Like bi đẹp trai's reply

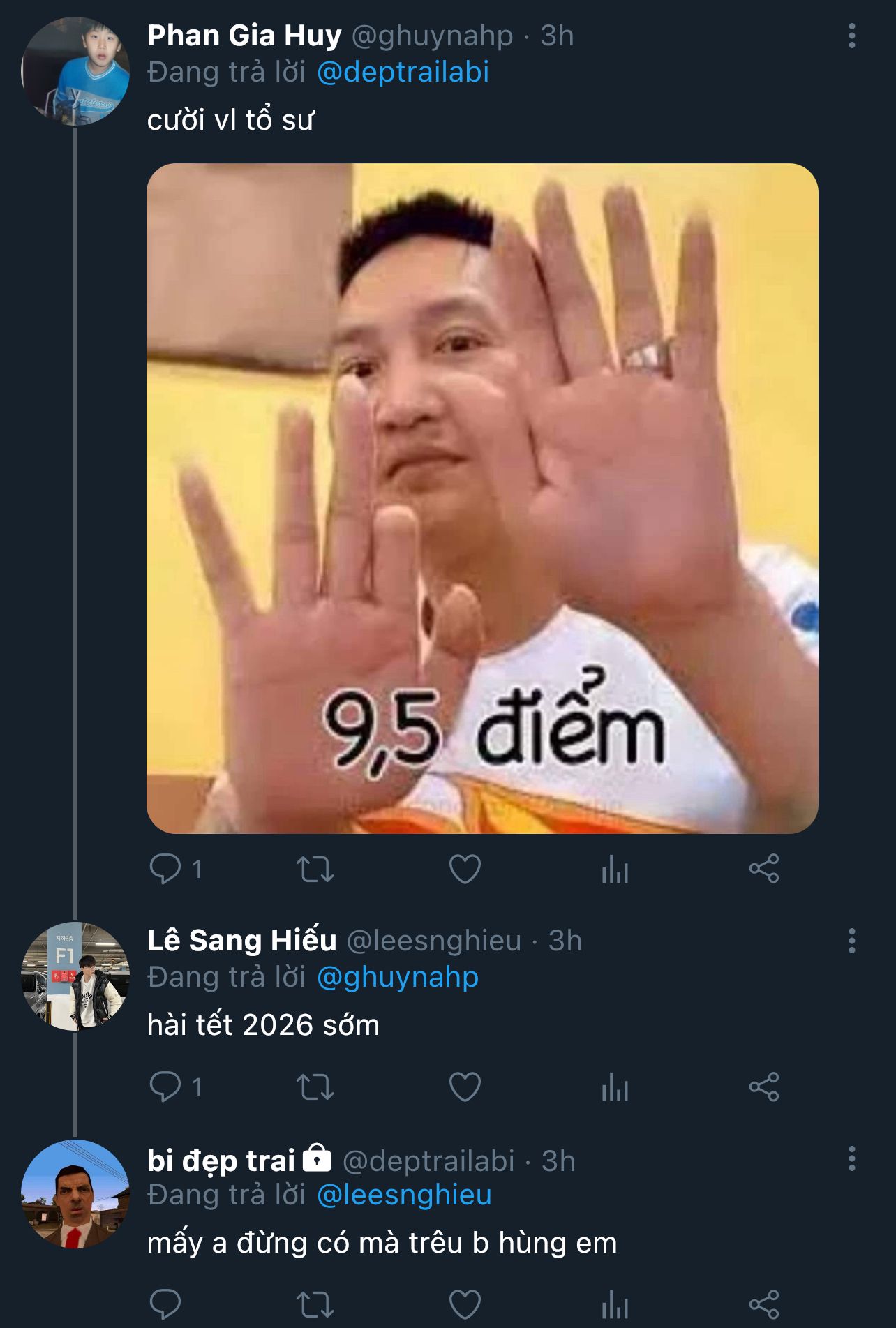click(465, 1304)
